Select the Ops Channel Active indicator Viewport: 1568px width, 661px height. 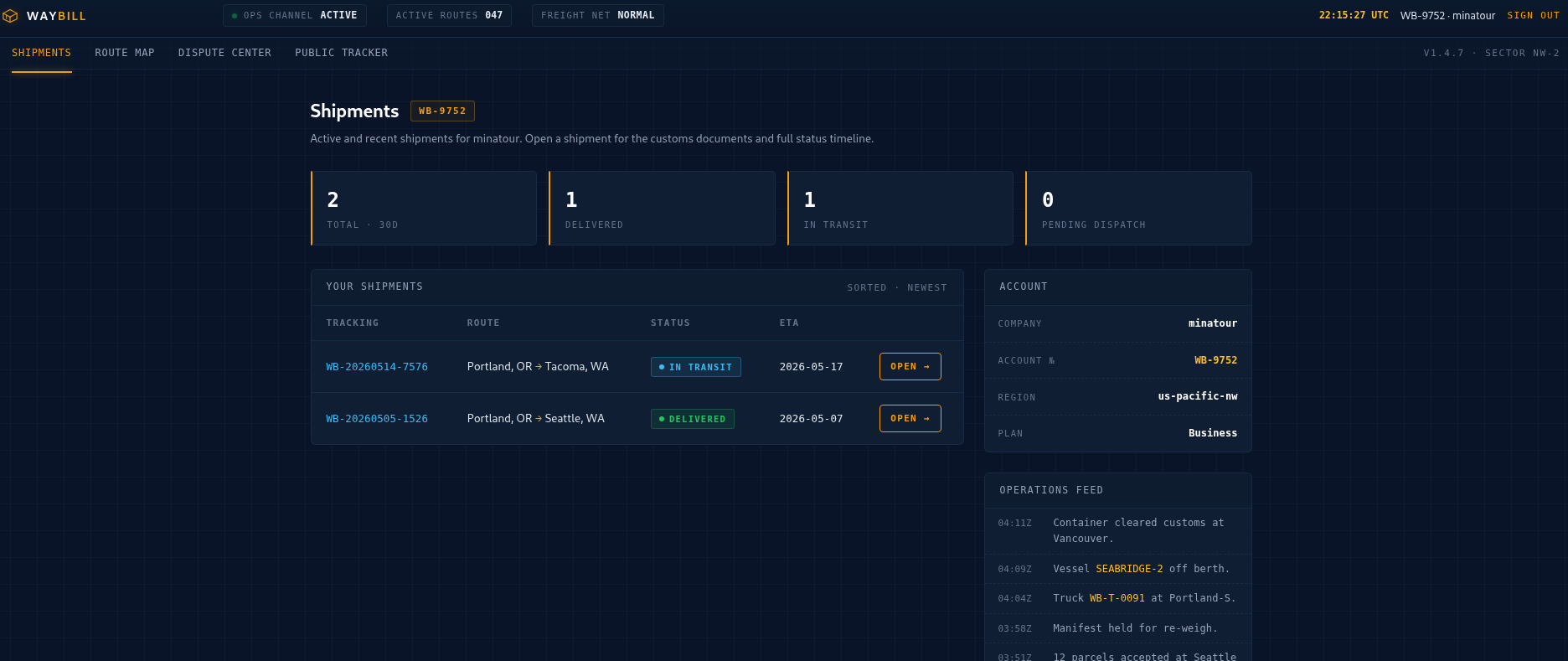pos(294,15)
